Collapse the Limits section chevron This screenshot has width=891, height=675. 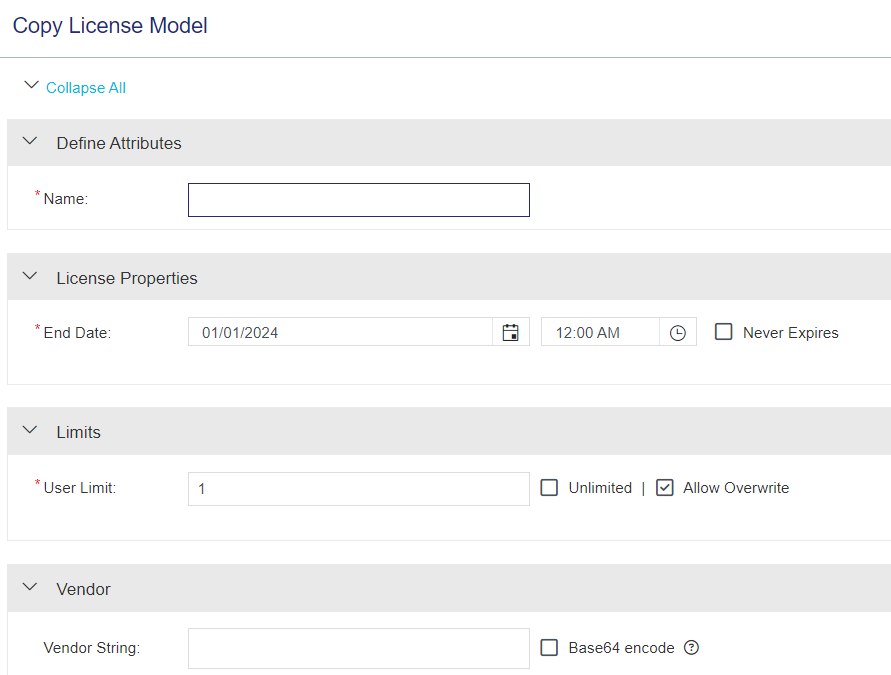30,430
